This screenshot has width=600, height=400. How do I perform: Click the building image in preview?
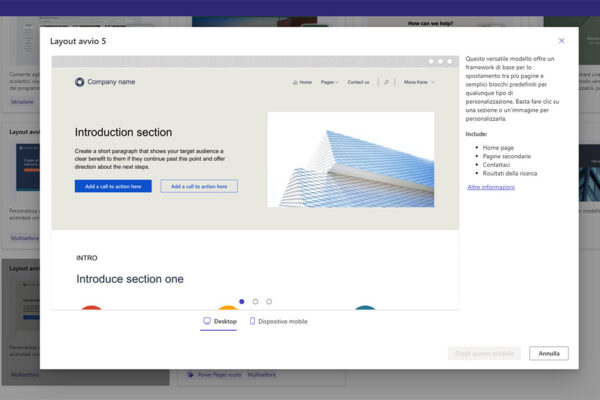351,160
